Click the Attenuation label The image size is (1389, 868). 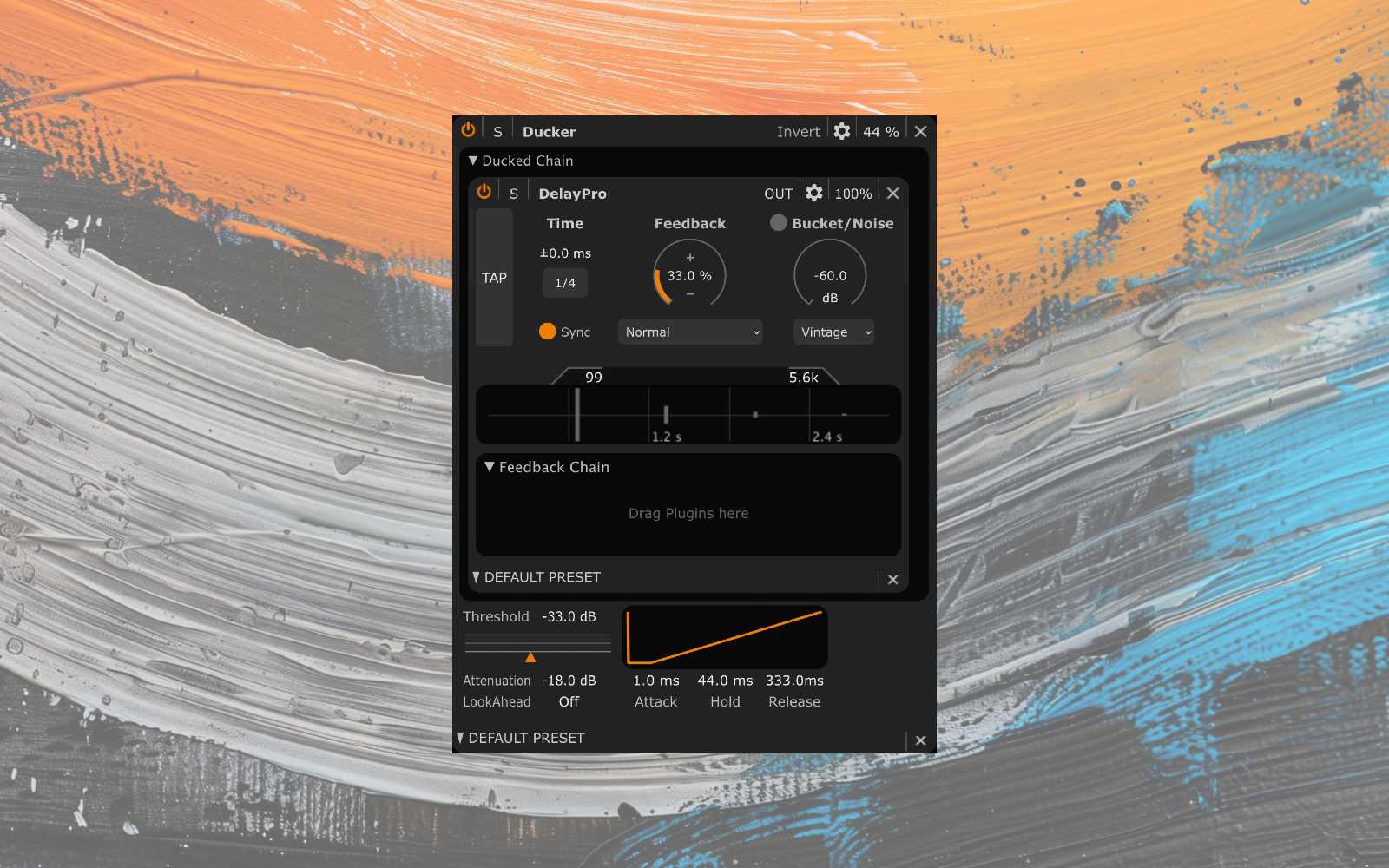pos(497,681)
